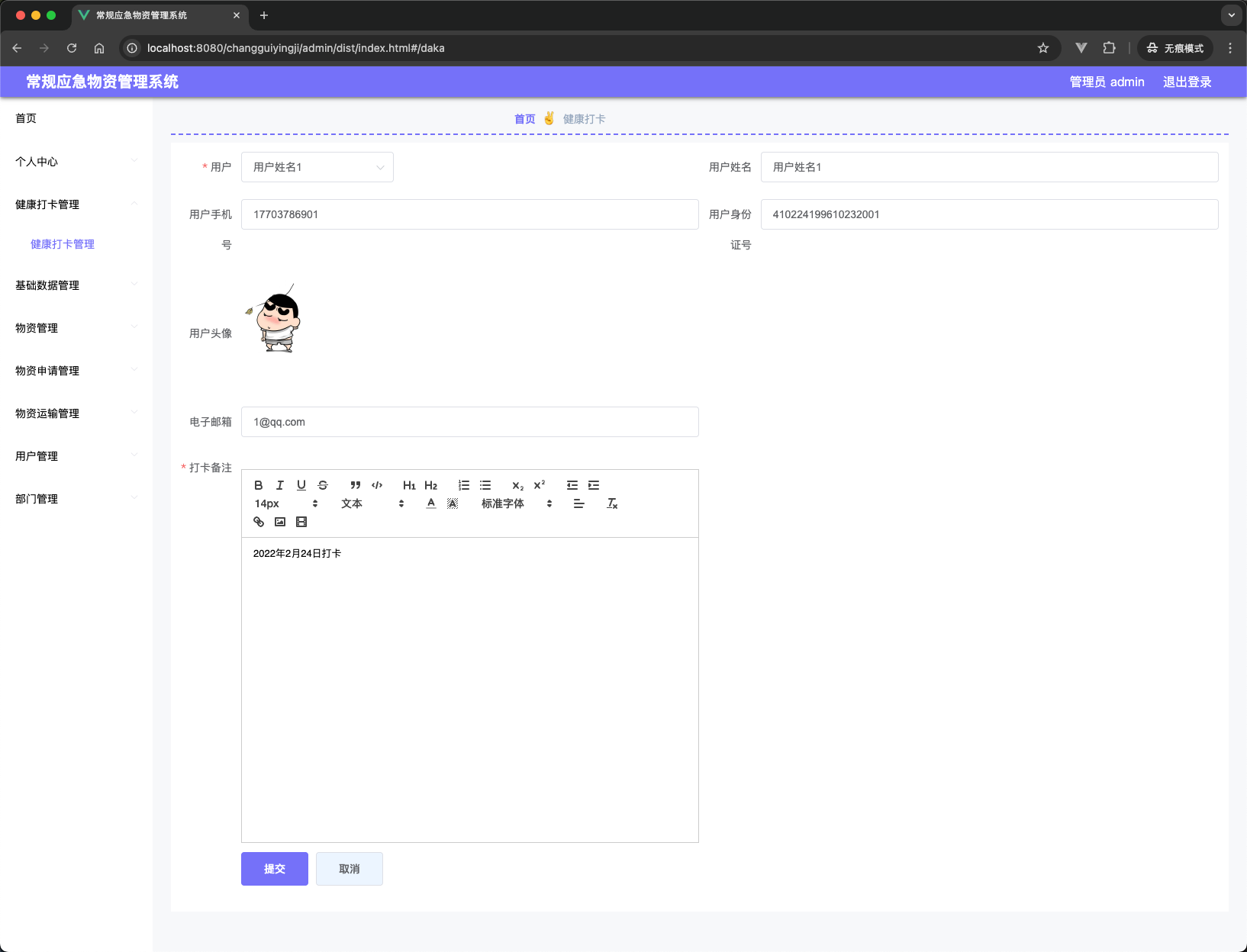Viewport: 1247px width, 952px height.
Task: Expand the 物资运输管理 sidebar menu
Action: pyautogui.click(x=76, y=413)
